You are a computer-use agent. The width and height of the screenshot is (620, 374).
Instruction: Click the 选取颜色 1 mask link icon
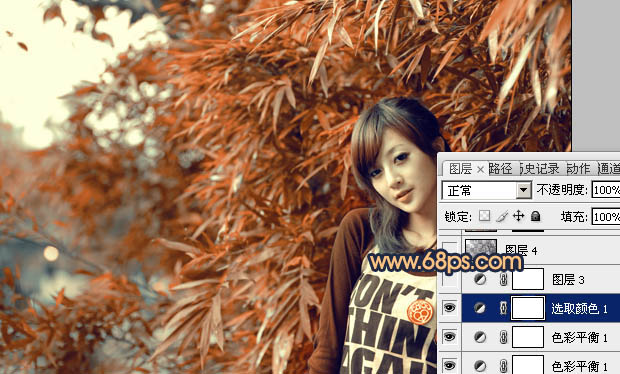click(503, 308)
